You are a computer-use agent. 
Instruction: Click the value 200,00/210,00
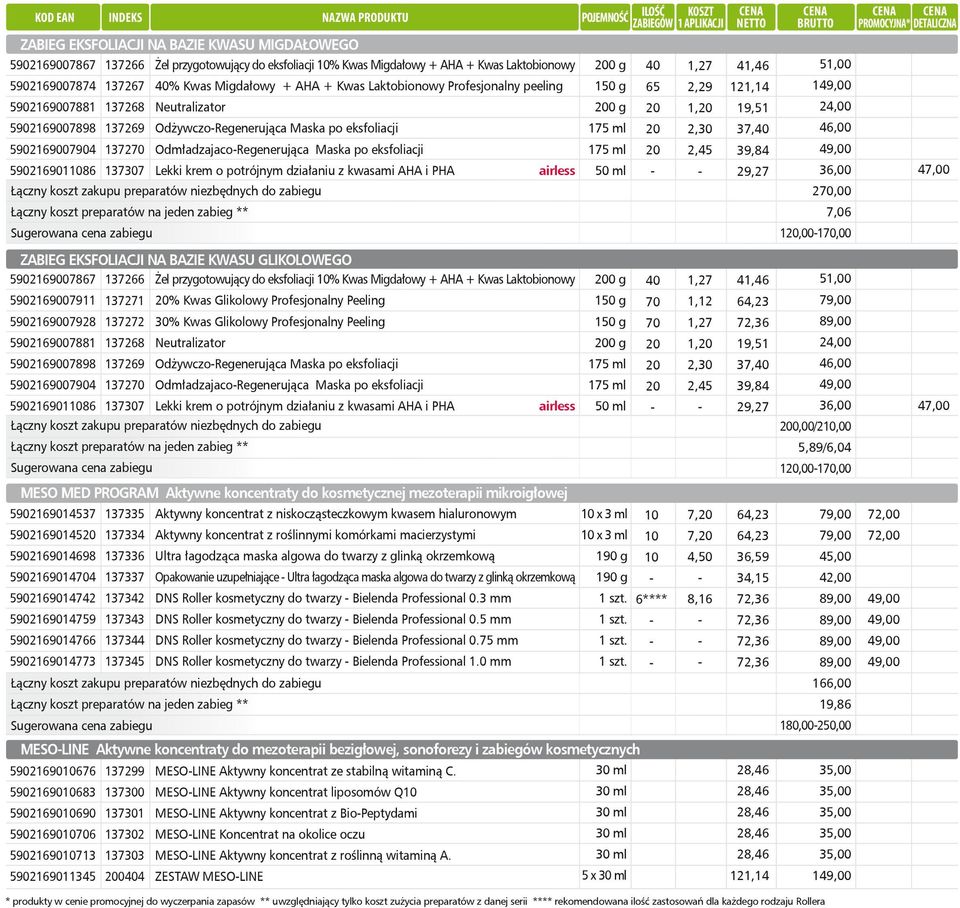click(816, 426)
